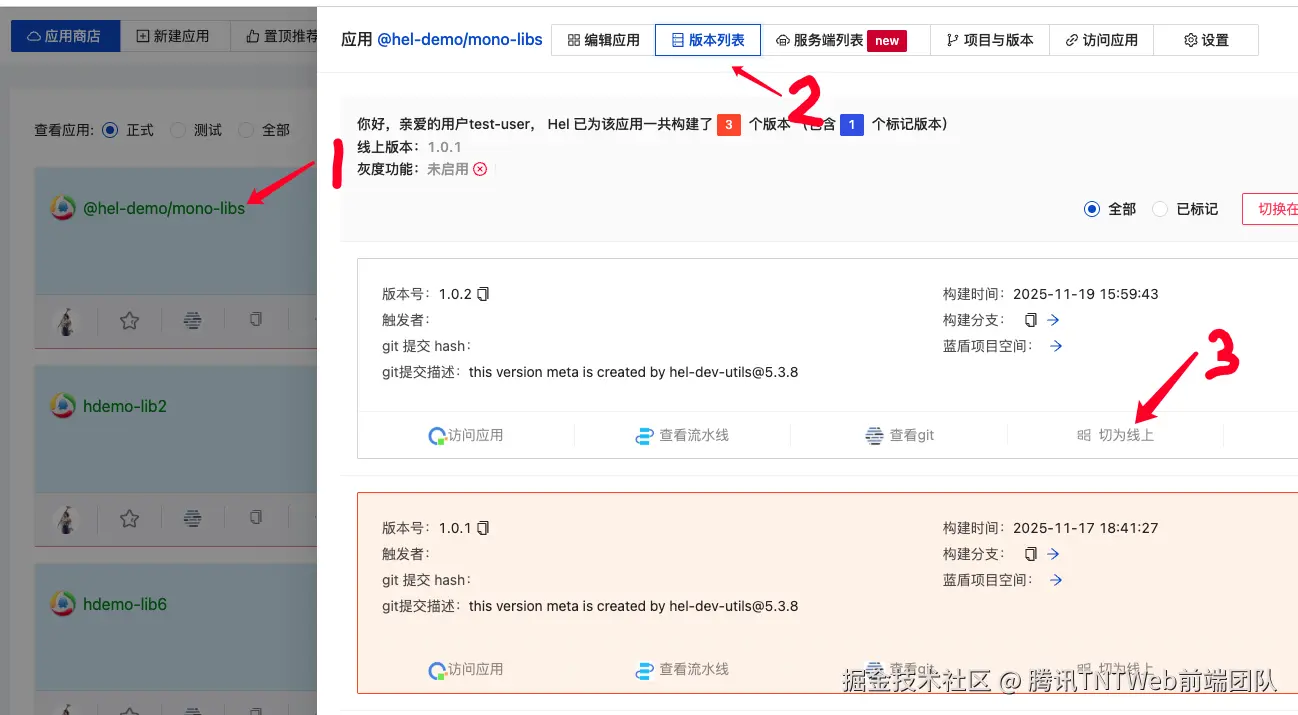Open 蓝盾项目空间 arrow of version 1.0.1
This screenshot has height=715, width=1298.
(1056, 580)
